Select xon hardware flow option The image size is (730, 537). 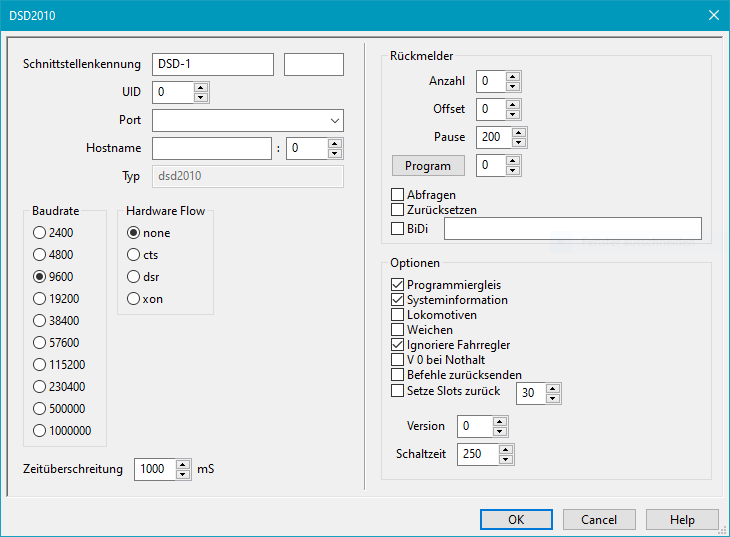[x=134, y=299]
